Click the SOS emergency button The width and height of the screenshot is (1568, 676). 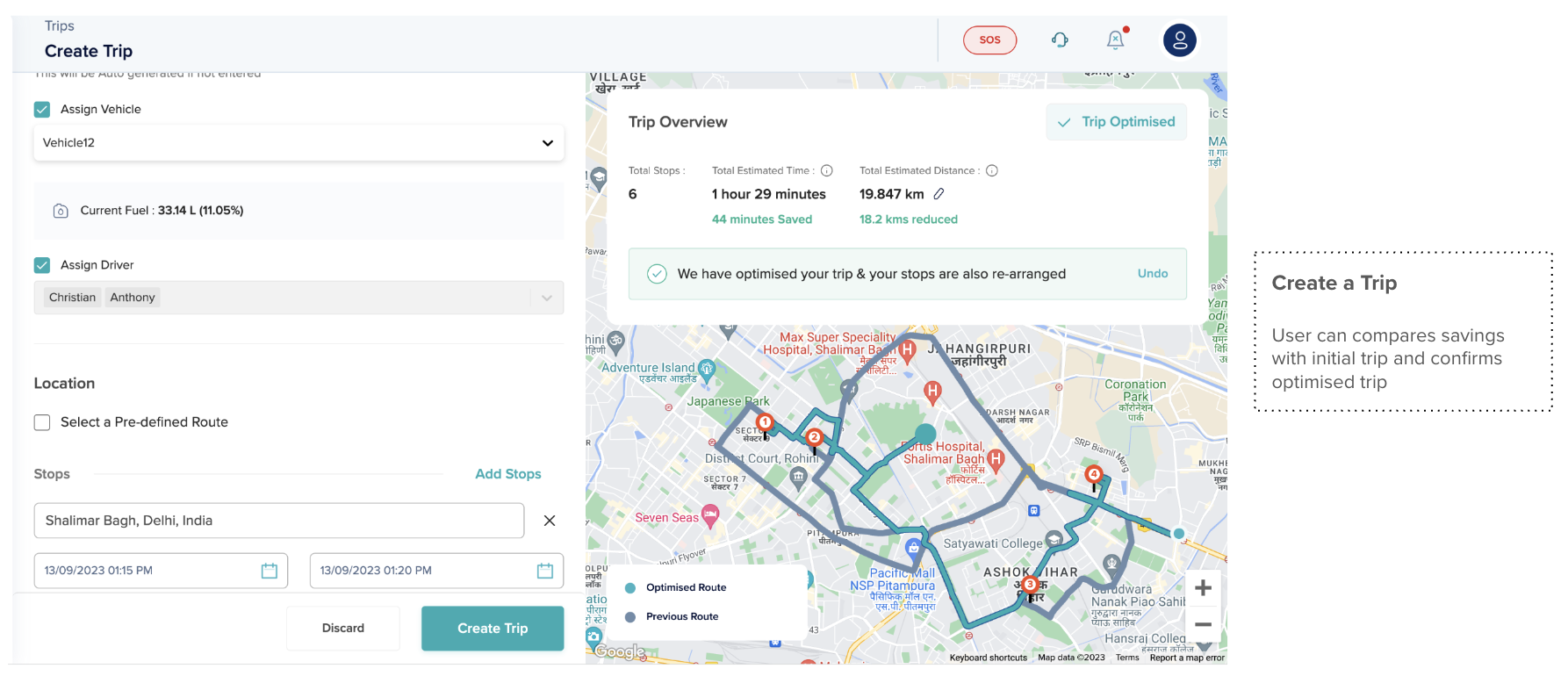[x=989, y=40]
